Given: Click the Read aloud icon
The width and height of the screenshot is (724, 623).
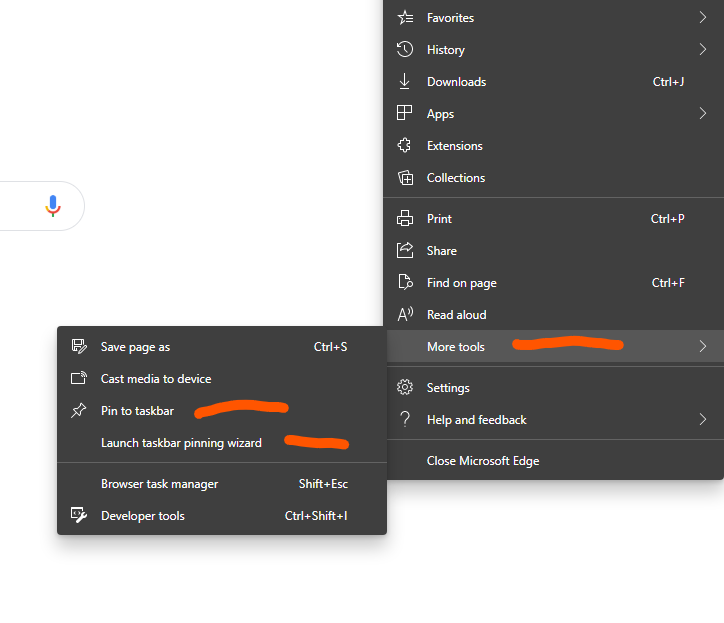Looking at the screenshot, I should tap(405, 315).
